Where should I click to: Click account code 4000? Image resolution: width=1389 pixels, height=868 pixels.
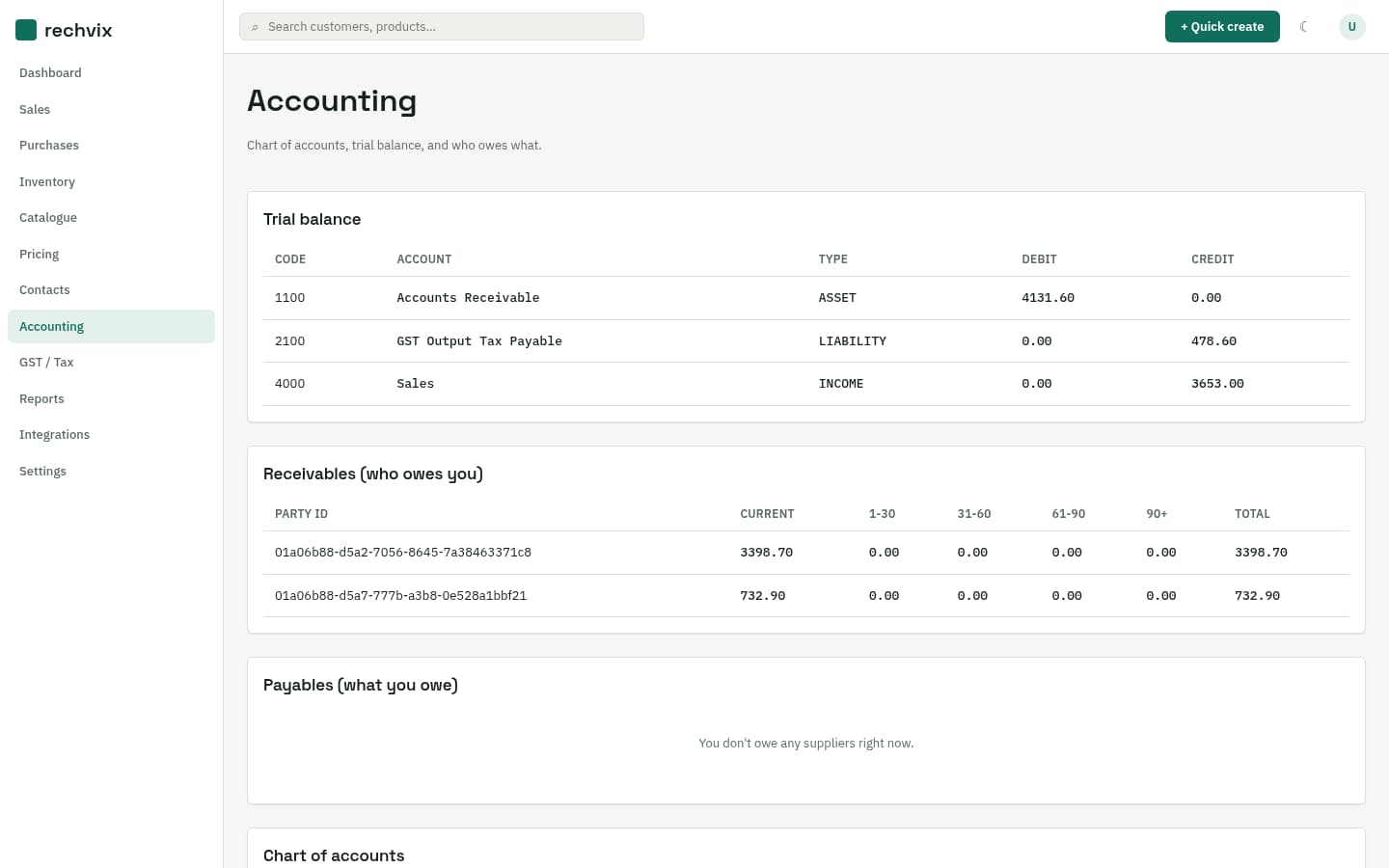point(289,384)
